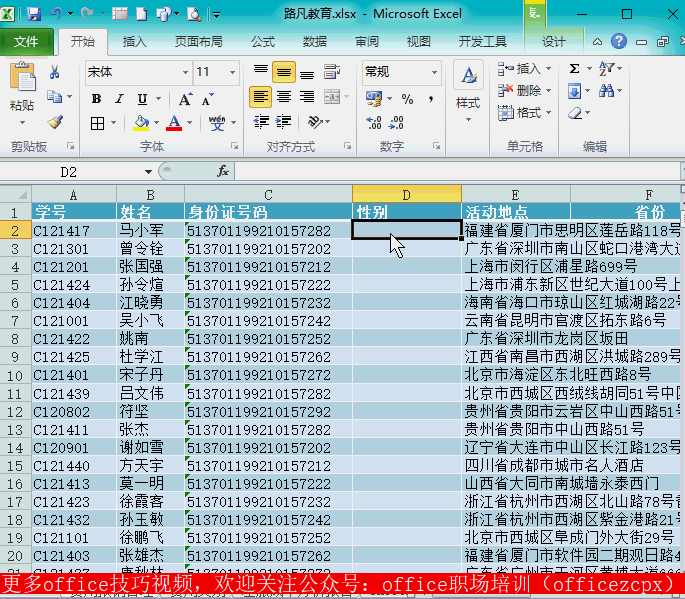This screenshot has height=599, width=685.
Task: Toggle Underline formatting
Action: [x=142, y=99]
